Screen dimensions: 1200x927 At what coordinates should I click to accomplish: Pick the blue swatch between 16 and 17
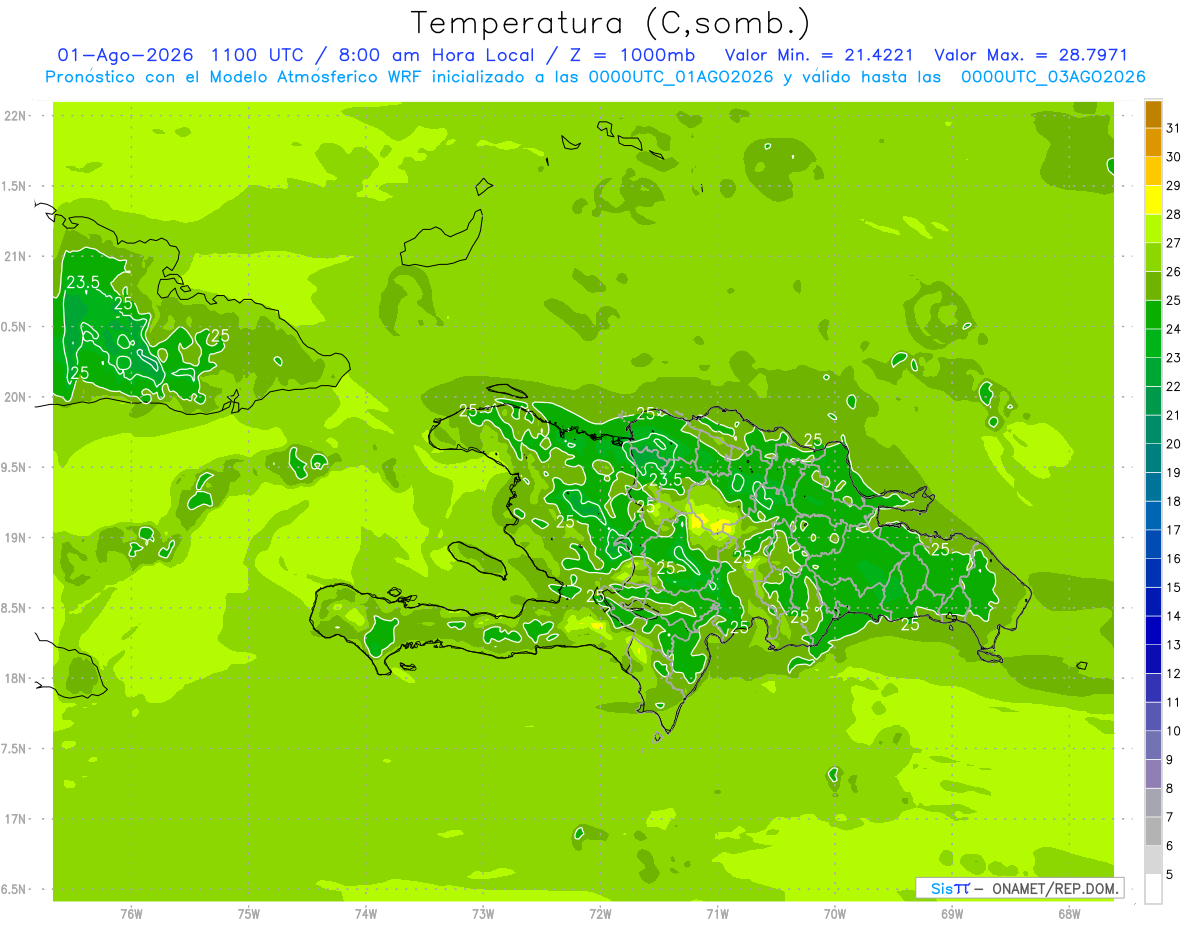coord(1153,544)
